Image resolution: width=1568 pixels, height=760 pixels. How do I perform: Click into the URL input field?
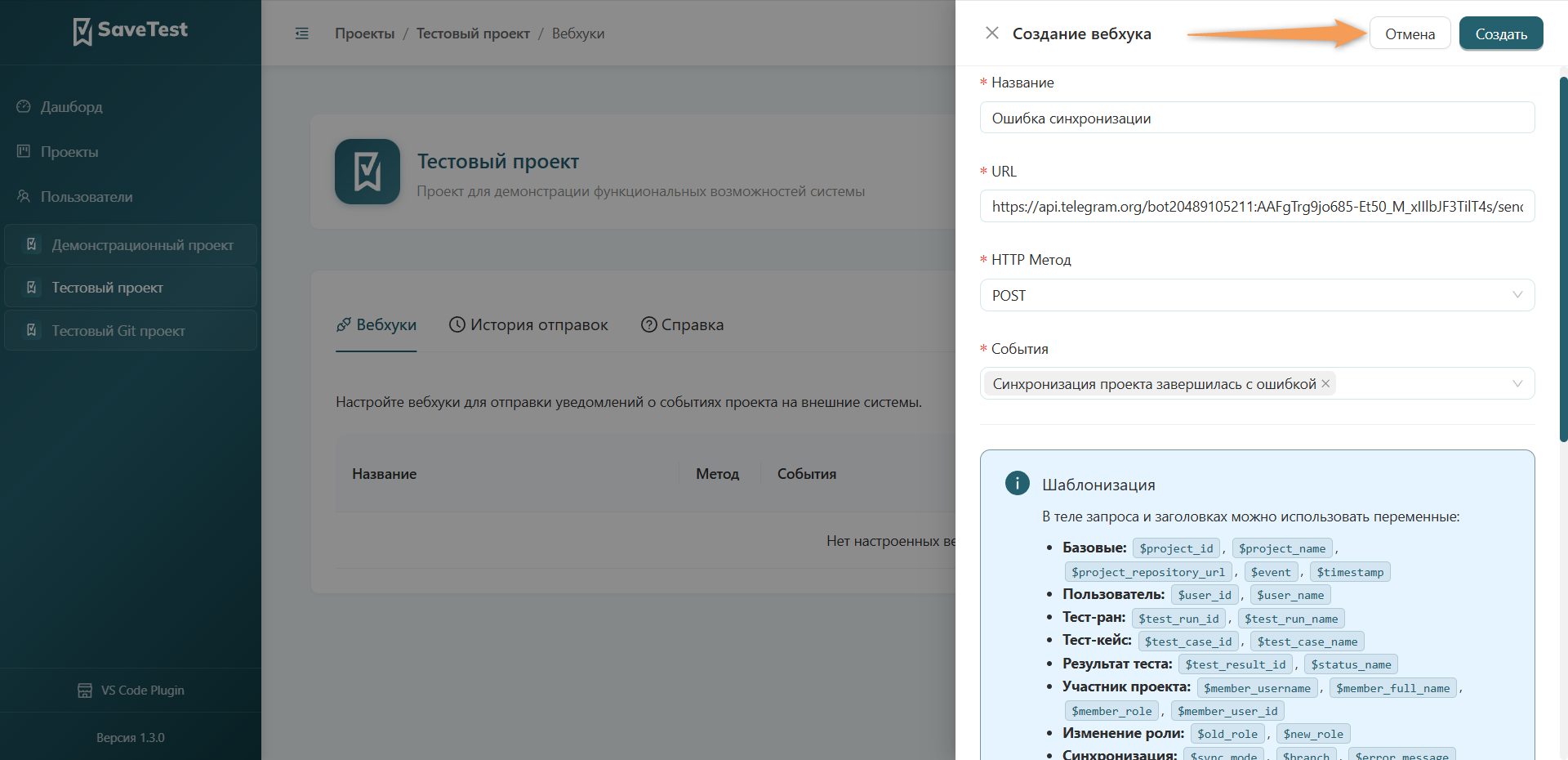1257,206
